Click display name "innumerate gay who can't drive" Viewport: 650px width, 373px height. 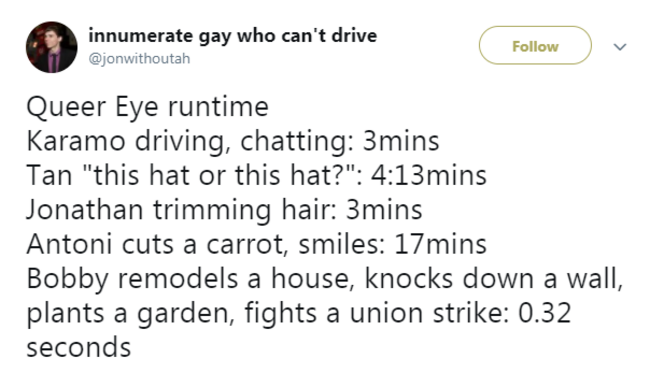tap(233, 36)
